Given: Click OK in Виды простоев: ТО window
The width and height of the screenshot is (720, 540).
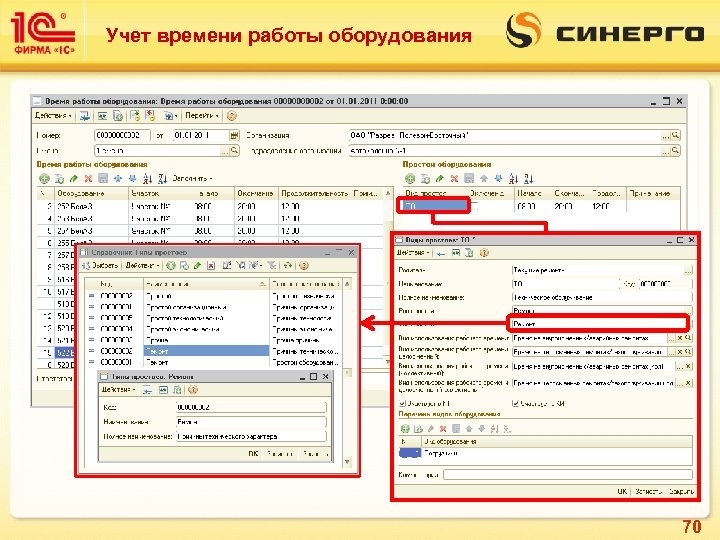Looking at the screenshot, I should (622, 491).
